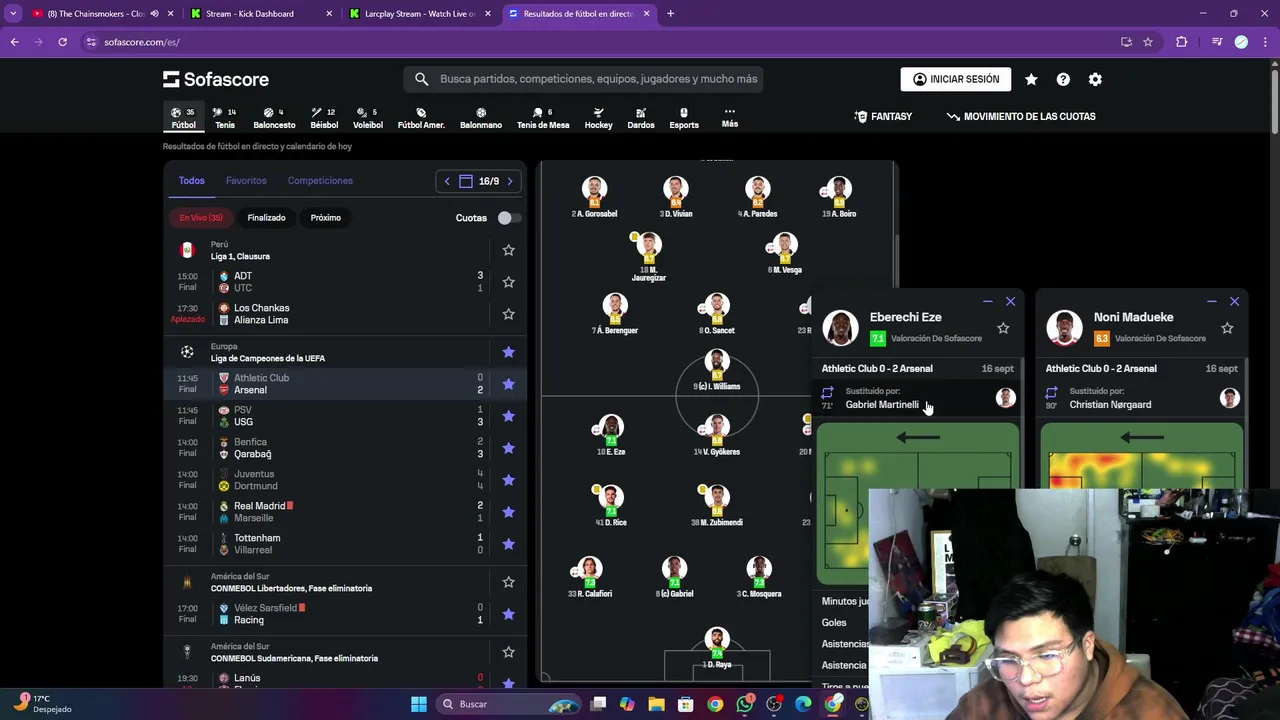Expand the Más sports menu
1280x720 pixels.
730,118
